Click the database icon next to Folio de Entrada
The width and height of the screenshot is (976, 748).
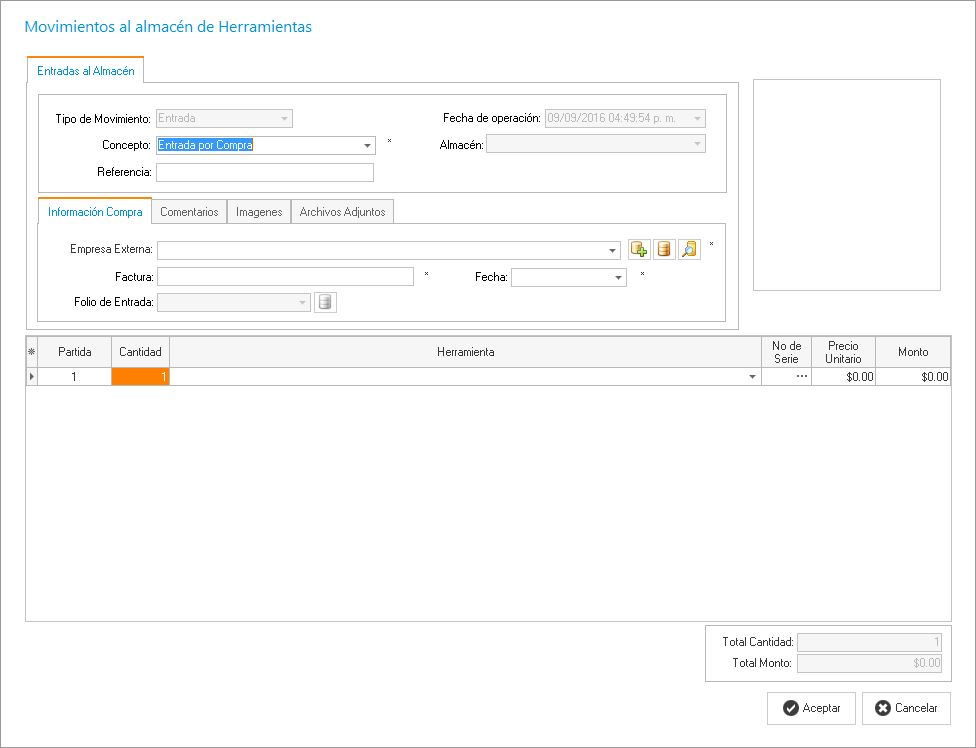click(x=325, y=303)
